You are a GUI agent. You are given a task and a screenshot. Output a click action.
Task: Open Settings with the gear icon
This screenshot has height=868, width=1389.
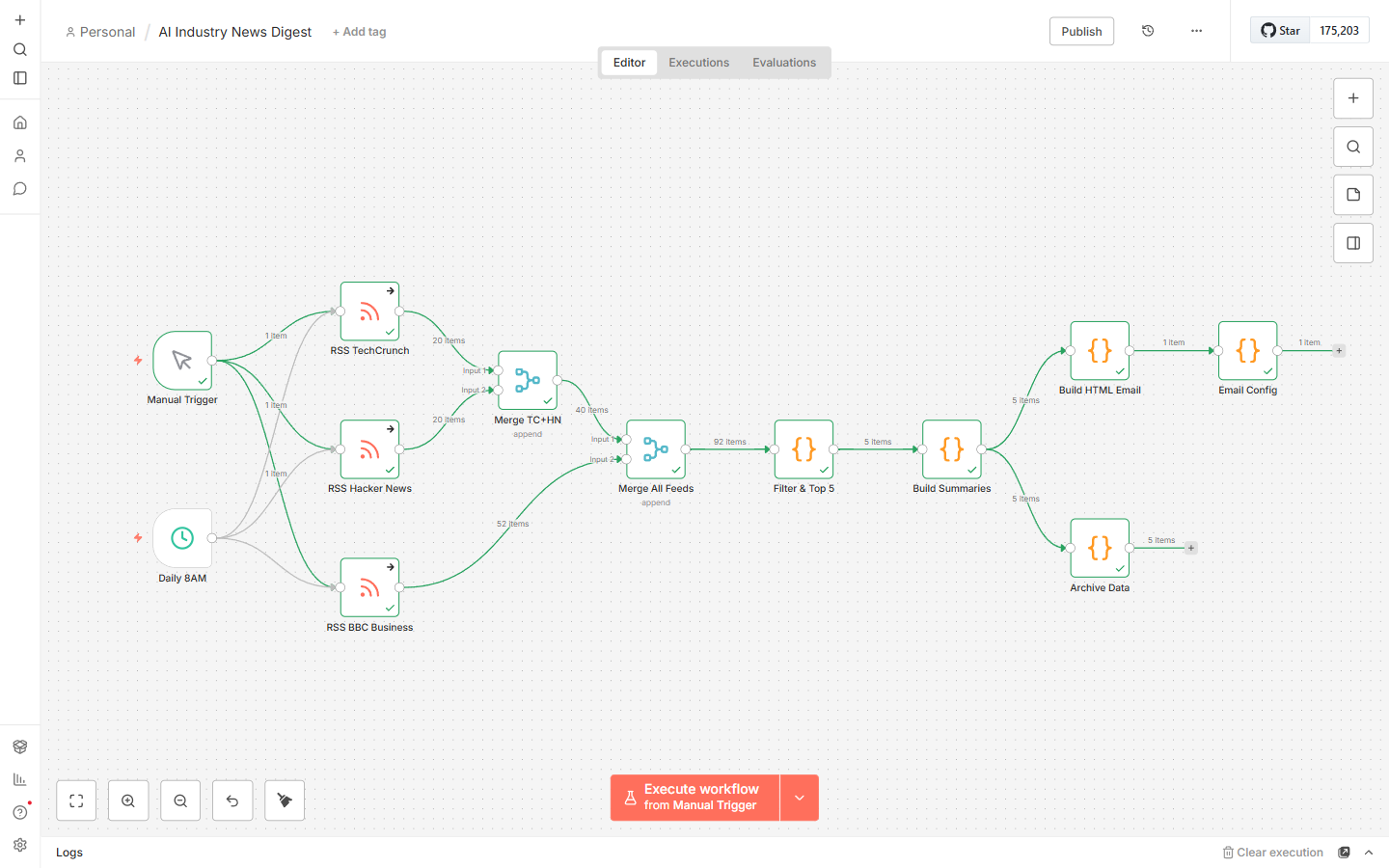19,845
